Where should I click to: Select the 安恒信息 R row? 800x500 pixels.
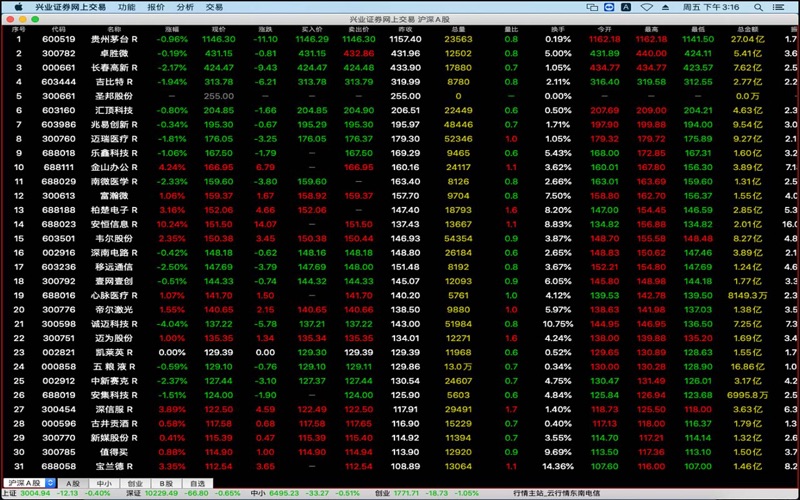pos(400,224)
